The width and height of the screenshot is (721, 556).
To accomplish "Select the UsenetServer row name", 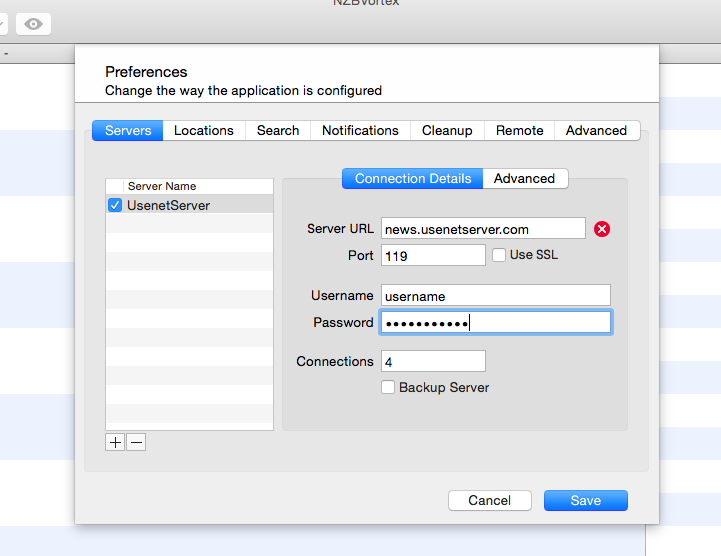I will coord(168,206).
